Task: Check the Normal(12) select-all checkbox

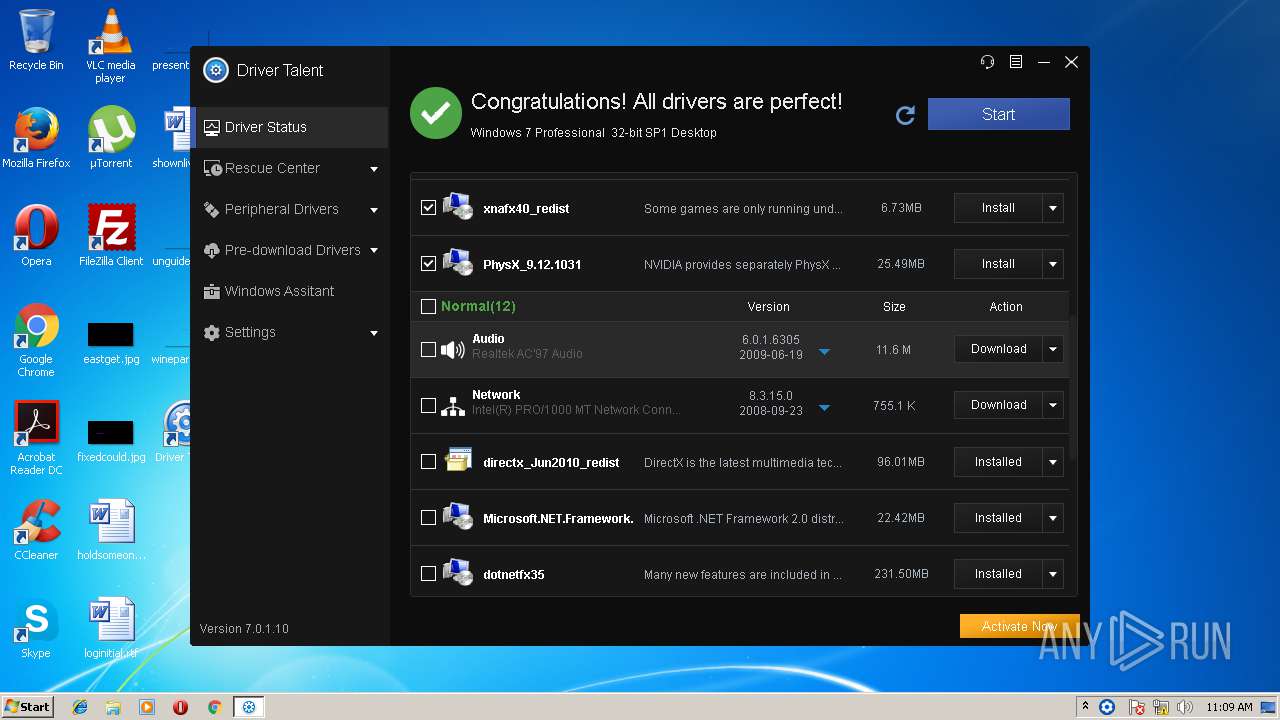Action: tap(428, 307)
